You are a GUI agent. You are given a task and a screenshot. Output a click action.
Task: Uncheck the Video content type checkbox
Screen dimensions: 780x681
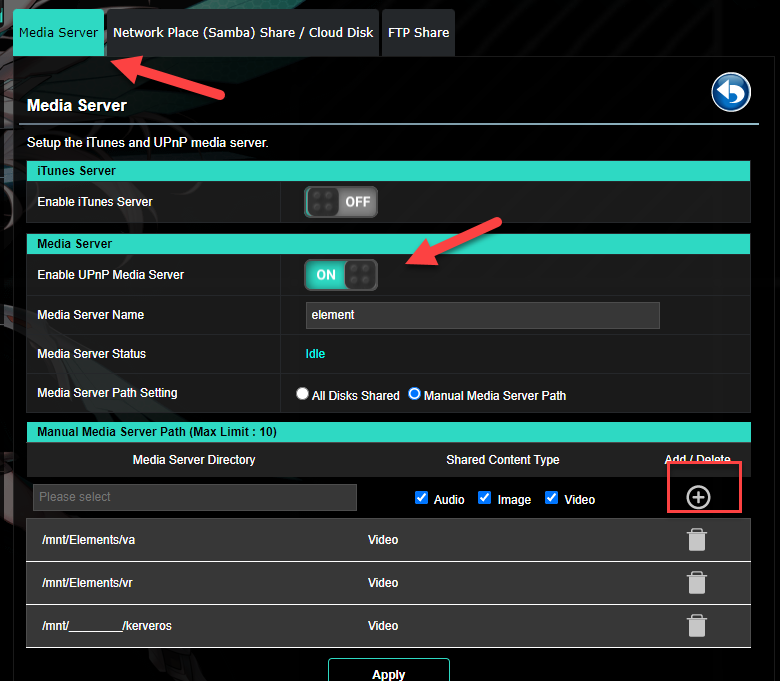[x=552, y=498]
